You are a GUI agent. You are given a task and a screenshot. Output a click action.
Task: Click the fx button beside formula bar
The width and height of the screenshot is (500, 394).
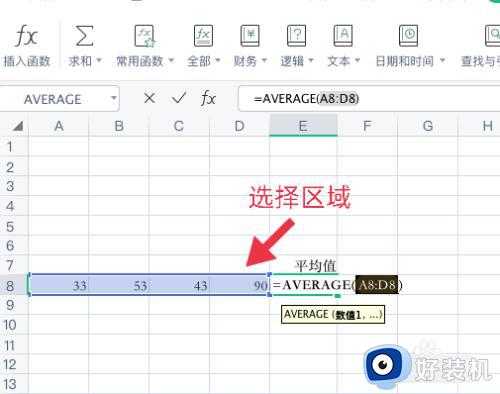coord(208,98)
